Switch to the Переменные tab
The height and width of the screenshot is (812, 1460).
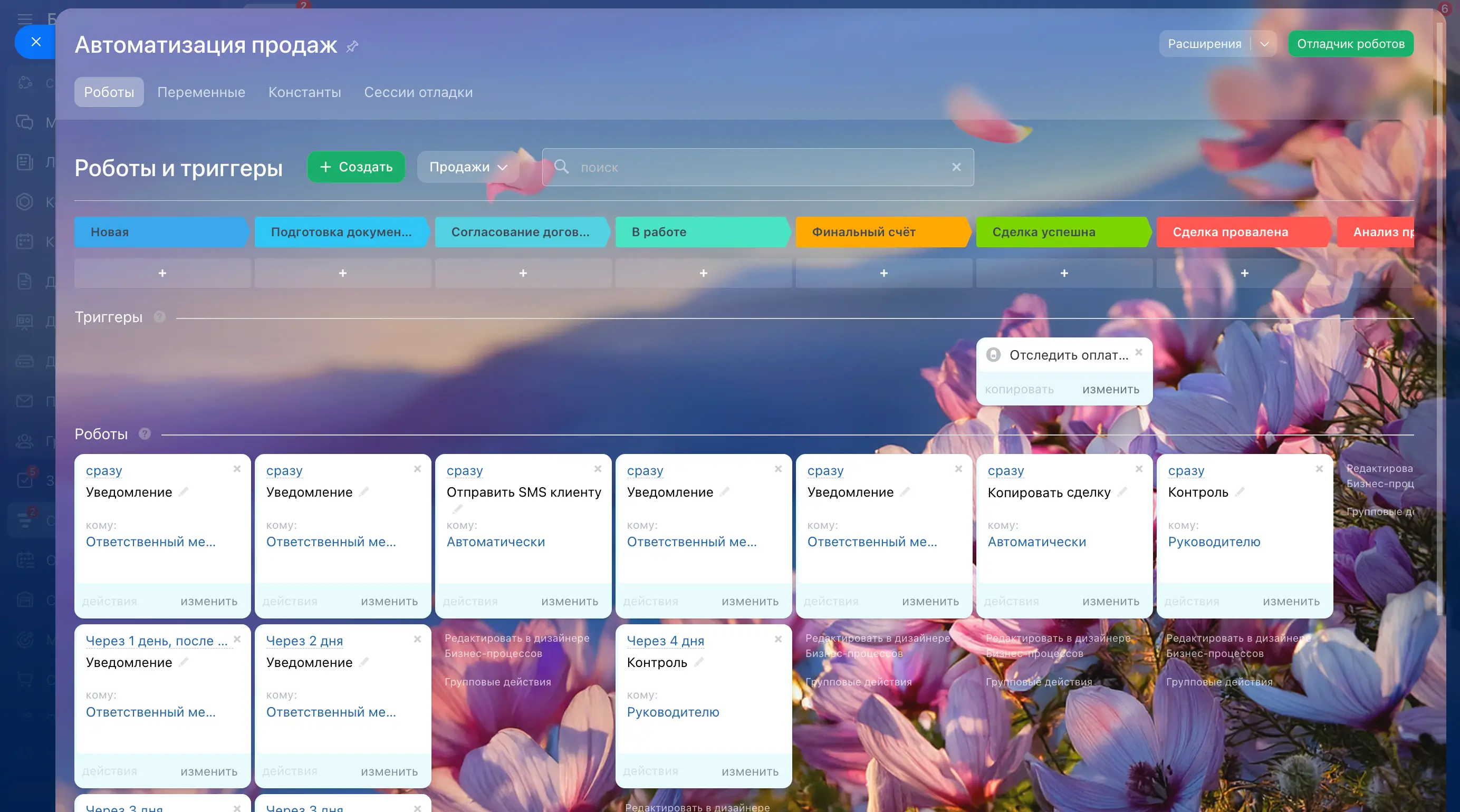pyautogui.click(x=201, y=92)
